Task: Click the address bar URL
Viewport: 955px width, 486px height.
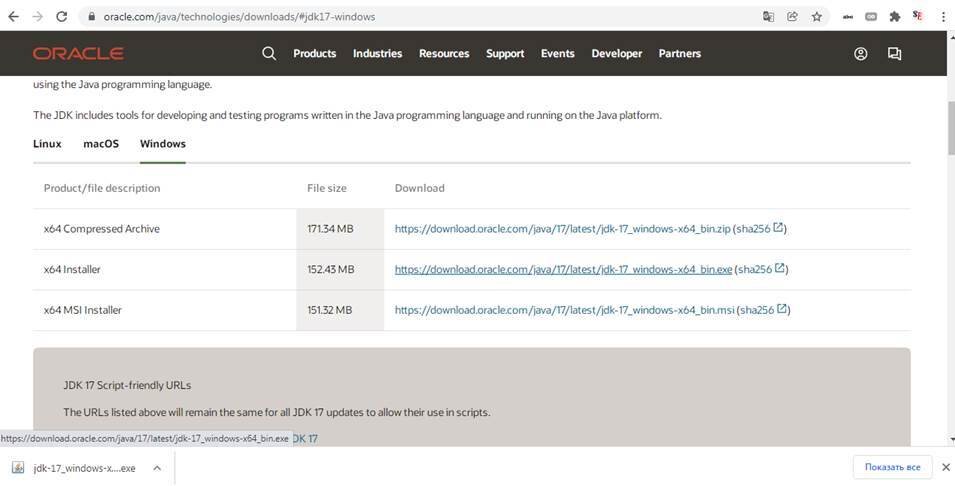Action: [x=239, y=17]
